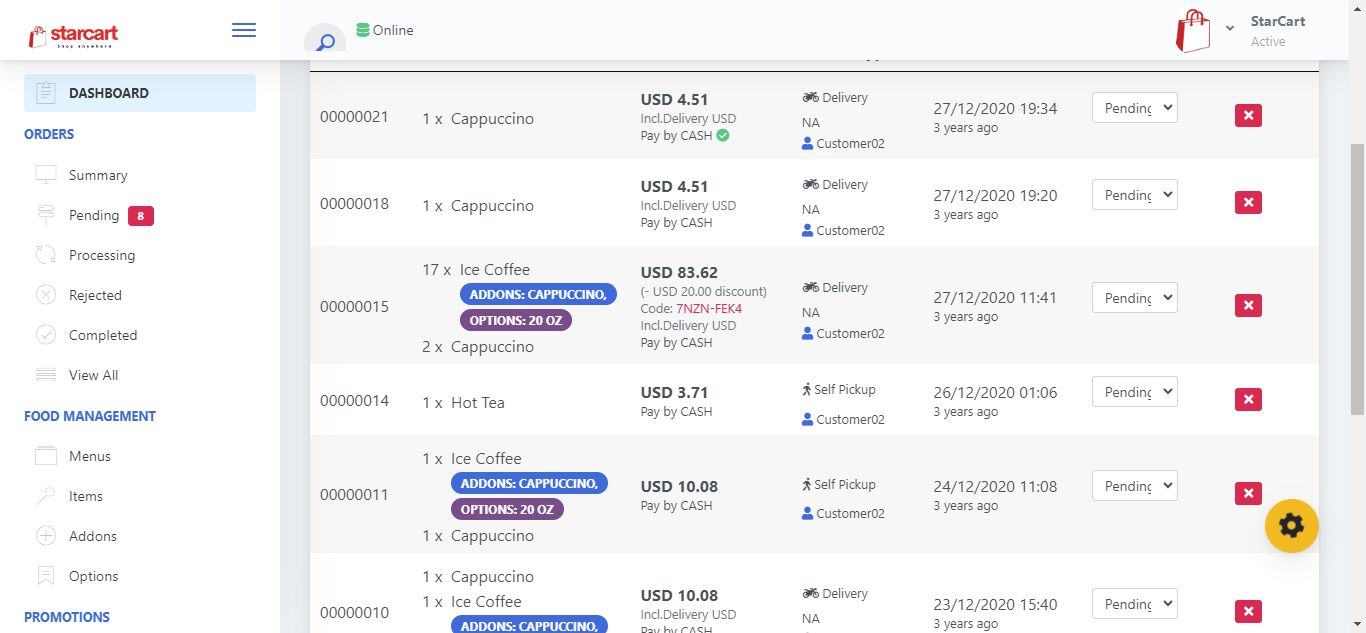Click the Menus sidebar icon
Viewport: 1366px width, 633px height.
coord(46,456)
